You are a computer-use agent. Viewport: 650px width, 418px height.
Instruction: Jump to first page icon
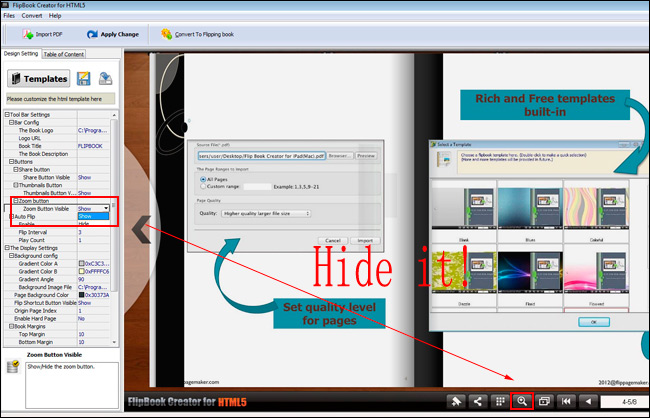pos(566,401)
